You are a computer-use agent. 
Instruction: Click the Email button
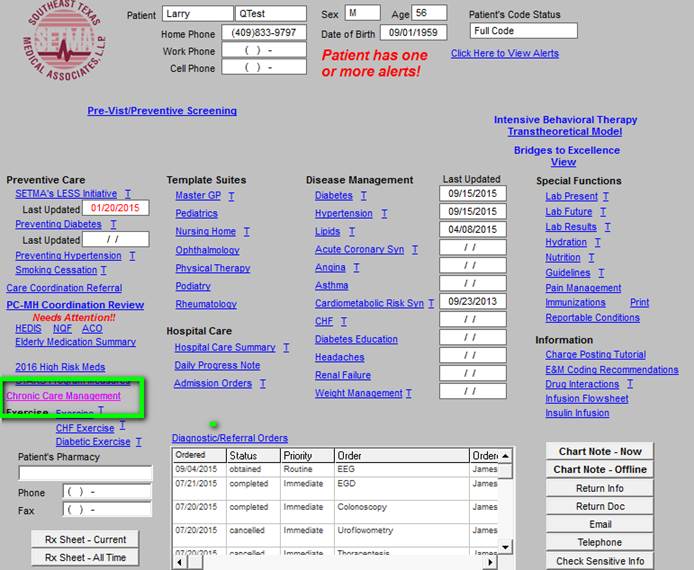(x=600, y=524)
